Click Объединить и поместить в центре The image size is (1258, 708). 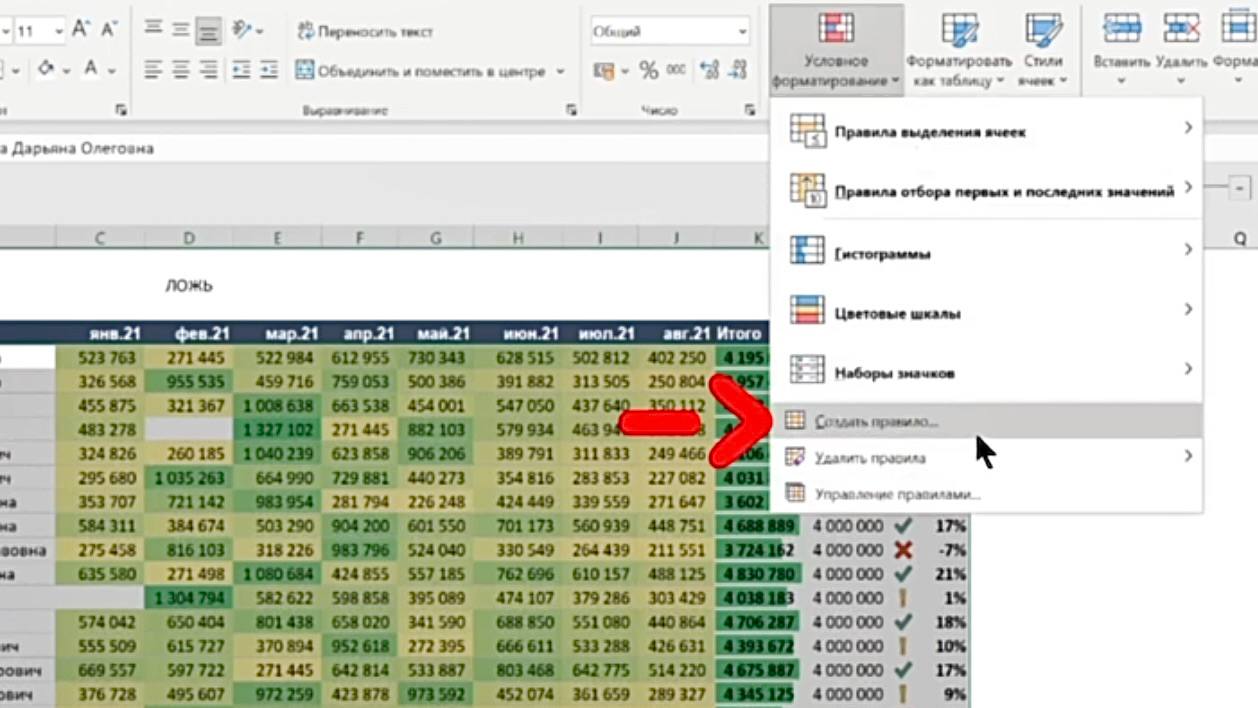tap(420, 71)
